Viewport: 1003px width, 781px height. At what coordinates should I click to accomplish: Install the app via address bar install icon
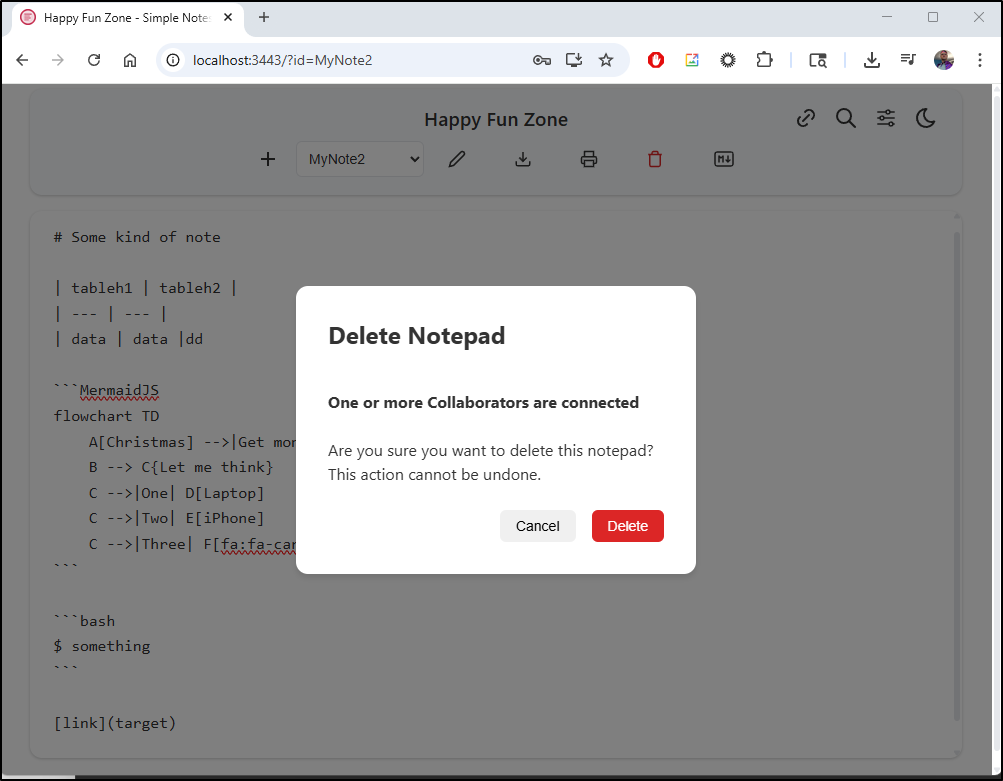click(574, 60)
